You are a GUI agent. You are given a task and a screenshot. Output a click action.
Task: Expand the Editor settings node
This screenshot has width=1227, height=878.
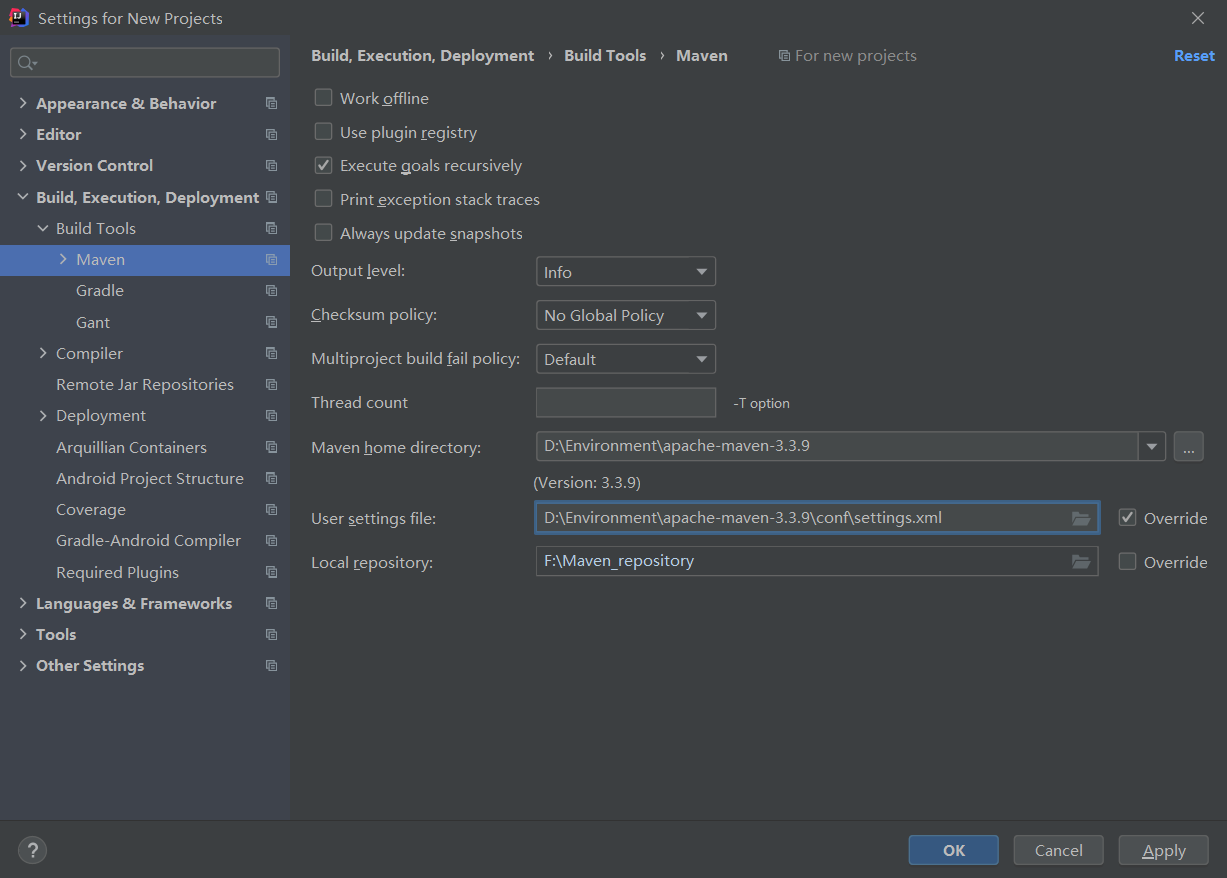coord(23,134)
